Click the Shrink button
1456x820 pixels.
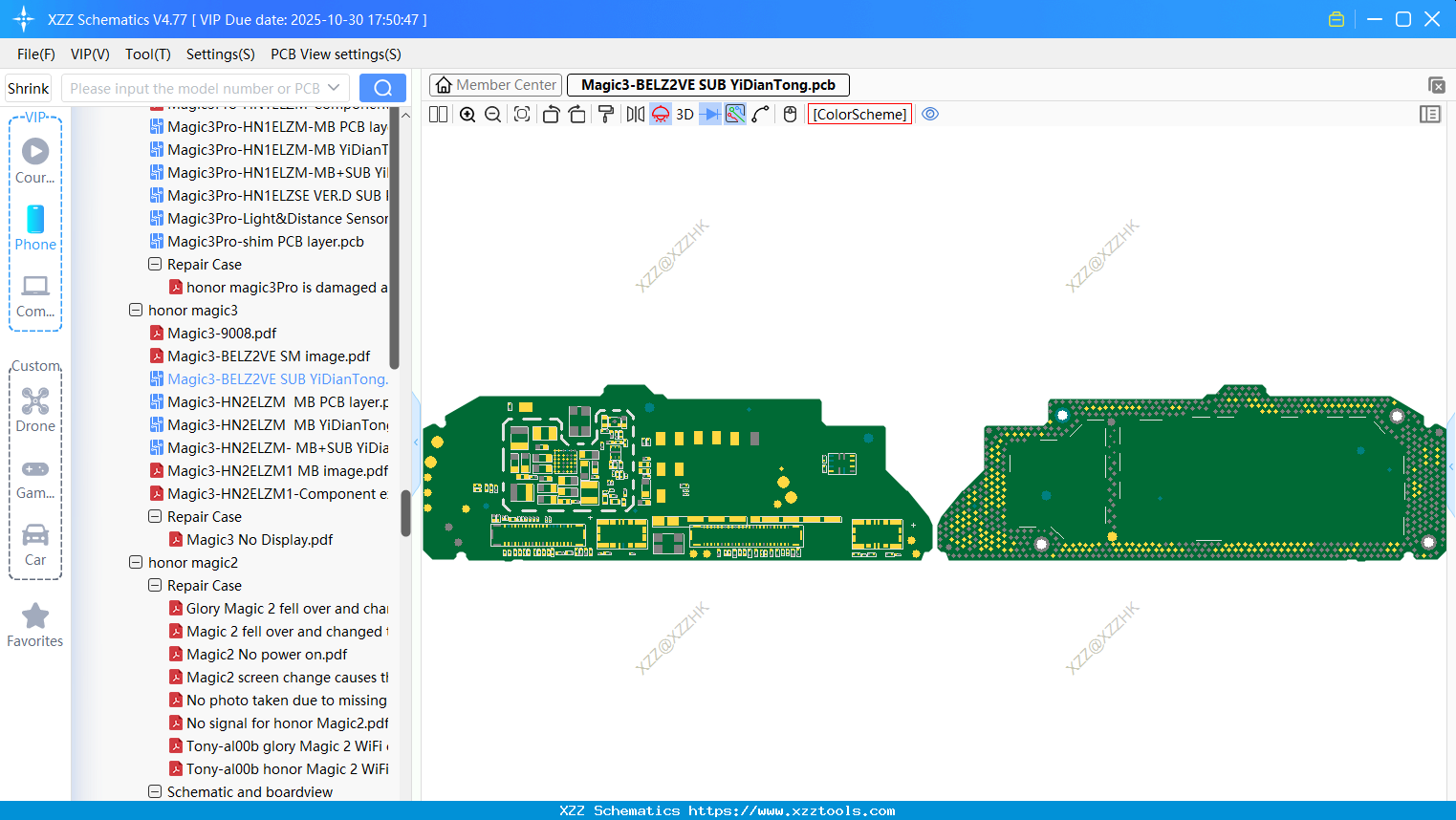[29, 88]
